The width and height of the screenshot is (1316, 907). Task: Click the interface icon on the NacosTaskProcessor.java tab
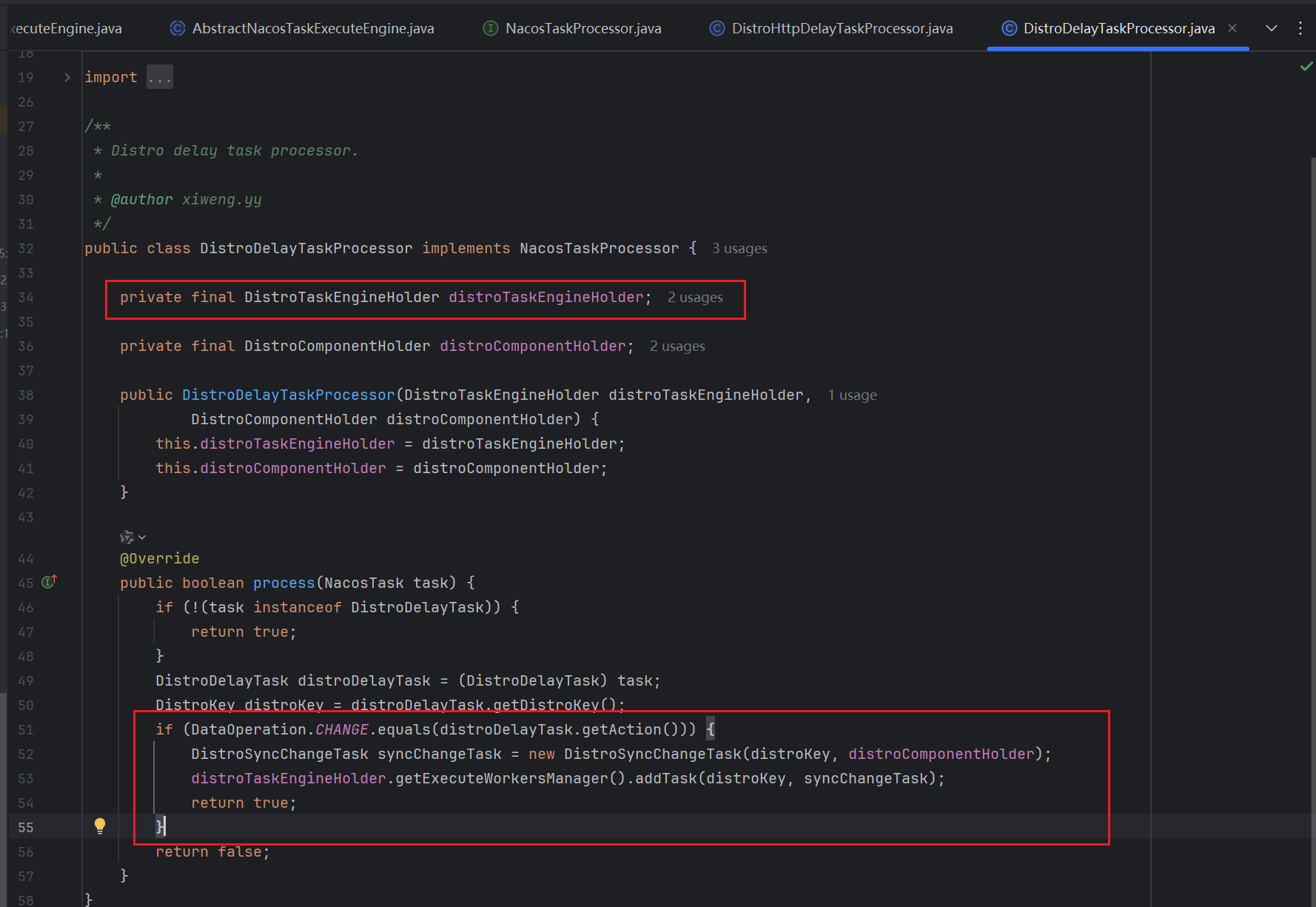point(490,28)
